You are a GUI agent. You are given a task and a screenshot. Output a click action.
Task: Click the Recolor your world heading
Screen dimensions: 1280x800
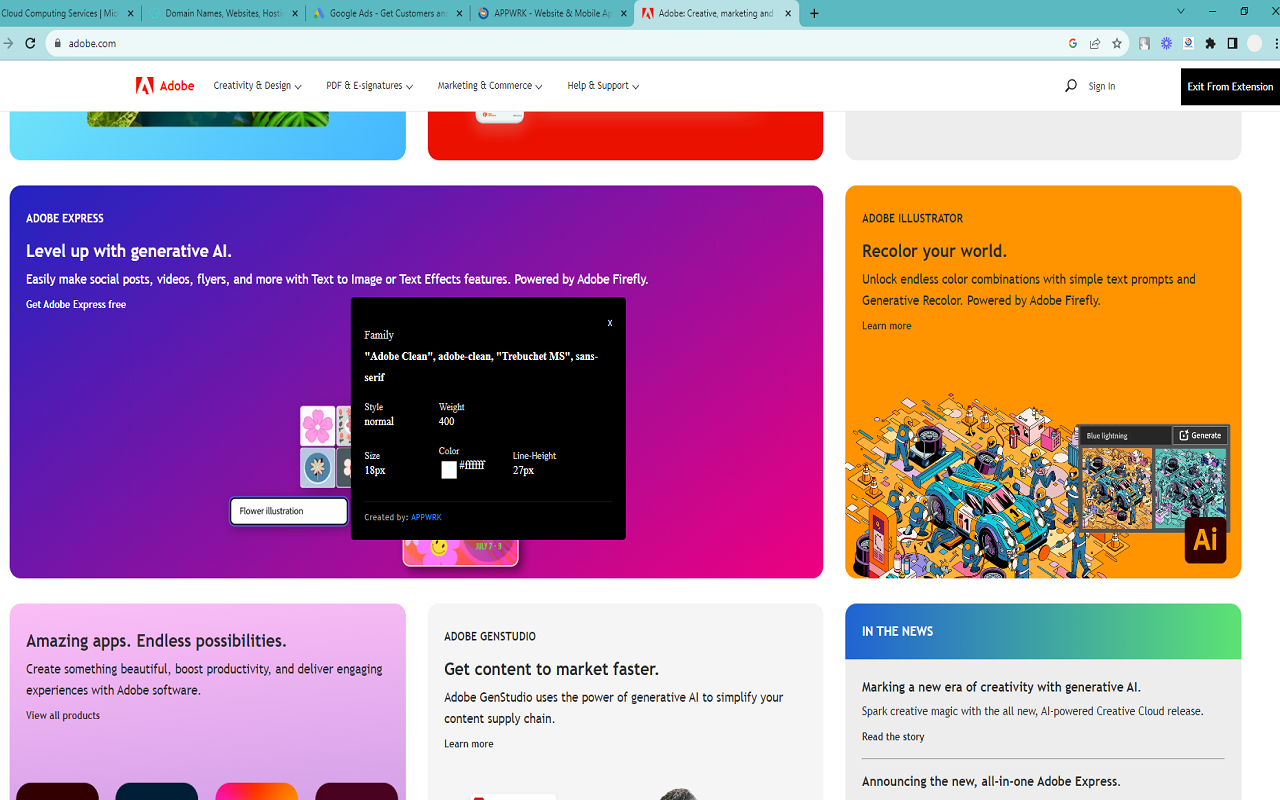[934, 251]
